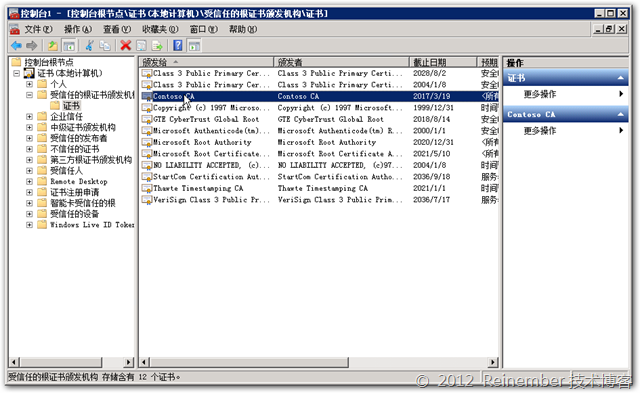
Task: Click the Properties toolbar icon
Action: 141,46
